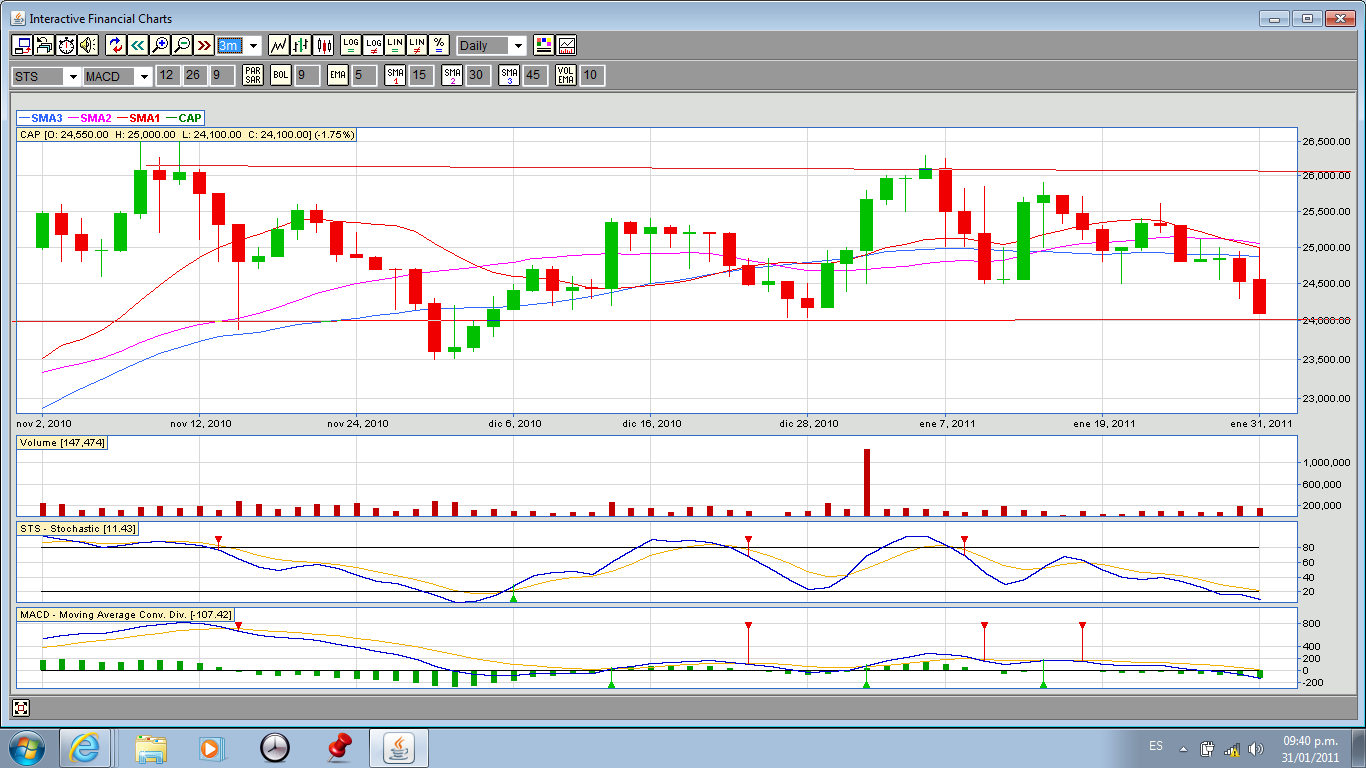Open the 3m time range dropdown
Screen dimensions: 1366x768
point(253,46)
